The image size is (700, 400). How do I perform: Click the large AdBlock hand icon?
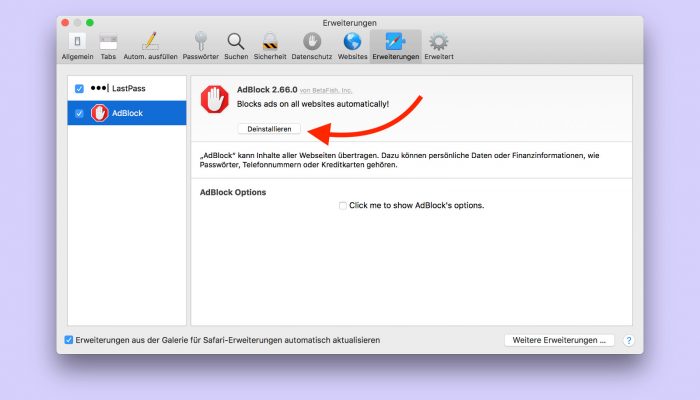pos(214,99)
